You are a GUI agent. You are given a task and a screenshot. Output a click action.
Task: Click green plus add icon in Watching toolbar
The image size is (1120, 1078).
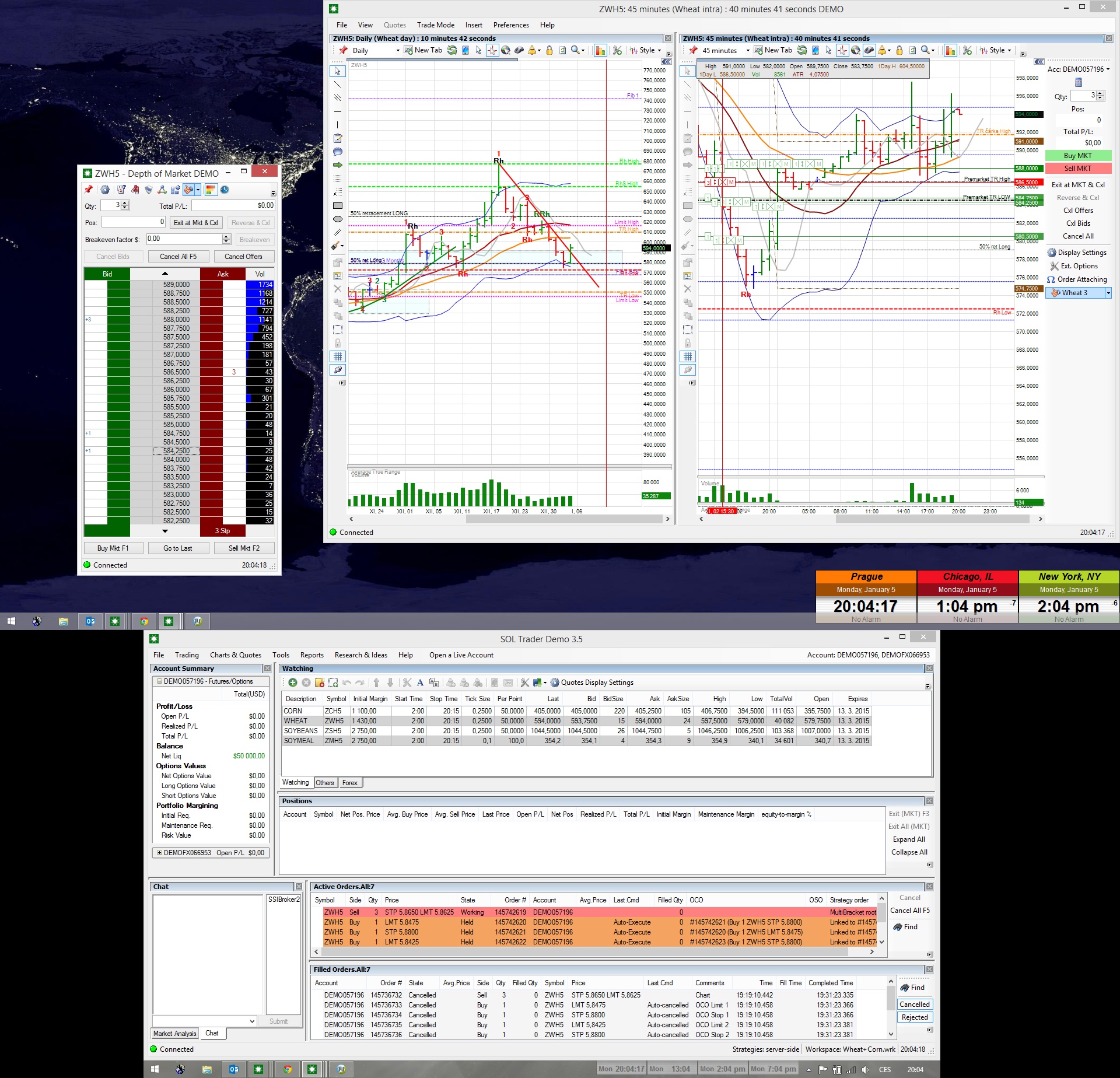293,682
